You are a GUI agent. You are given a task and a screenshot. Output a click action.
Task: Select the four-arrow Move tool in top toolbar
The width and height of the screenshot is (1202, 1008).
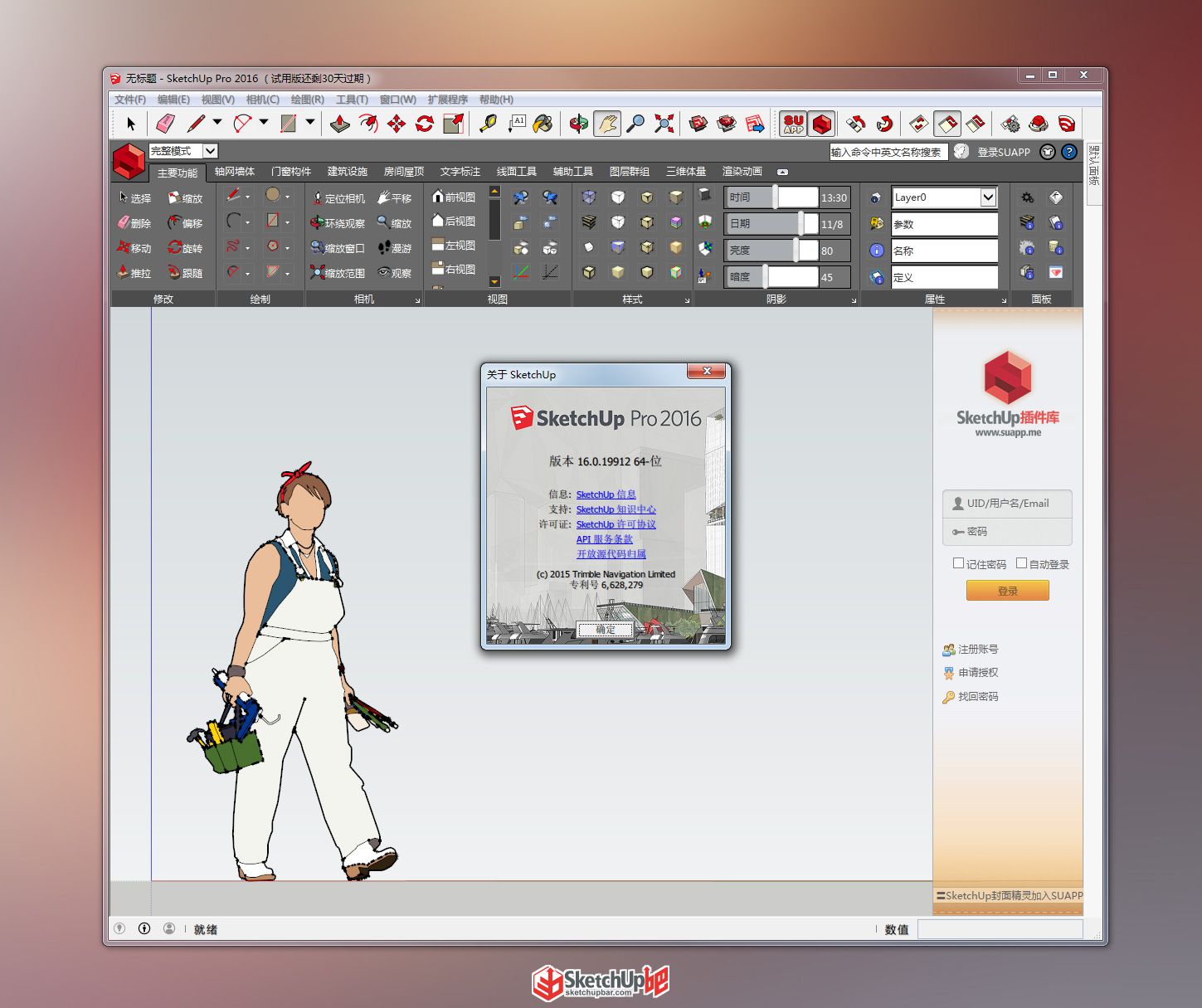click(397, 124)
